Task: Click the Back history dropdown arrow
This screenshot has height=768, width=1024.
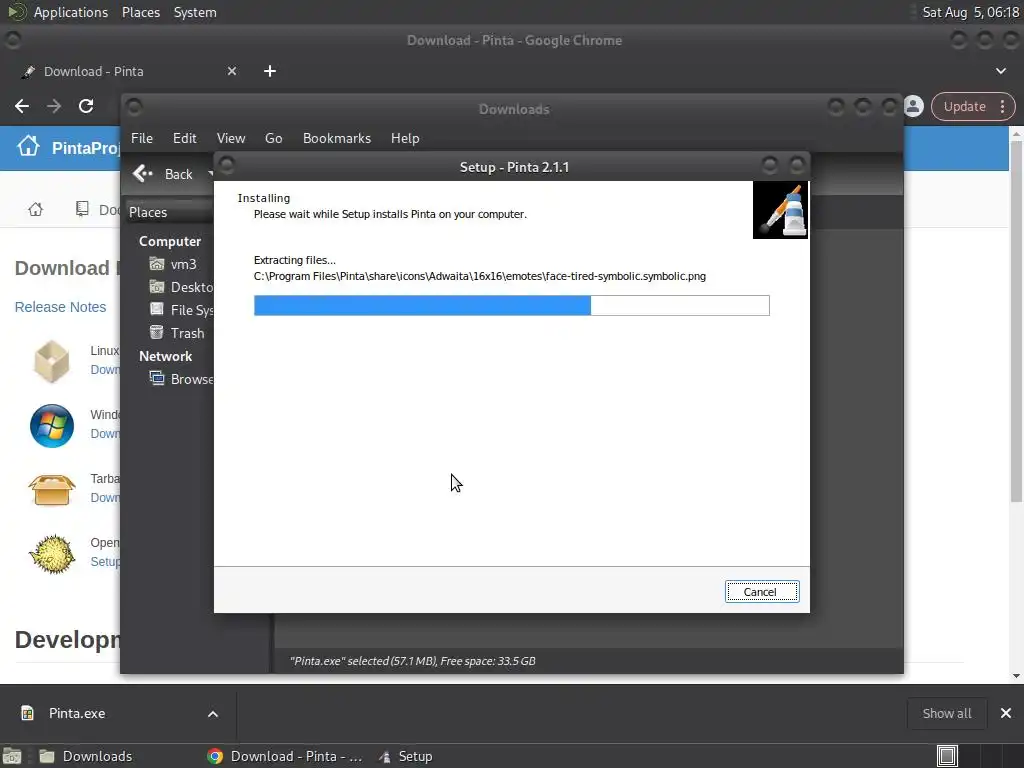Action: coord(210,174)
